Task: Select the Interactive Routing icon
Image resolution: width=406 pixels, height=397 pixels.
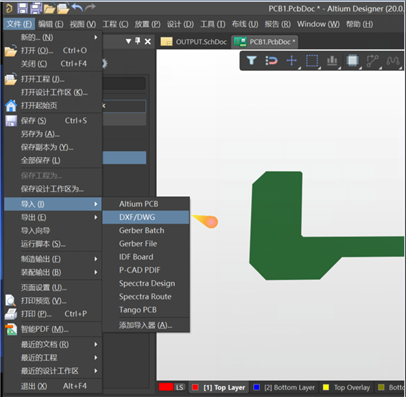Action: pyautogui.click(x=372, y=61)
